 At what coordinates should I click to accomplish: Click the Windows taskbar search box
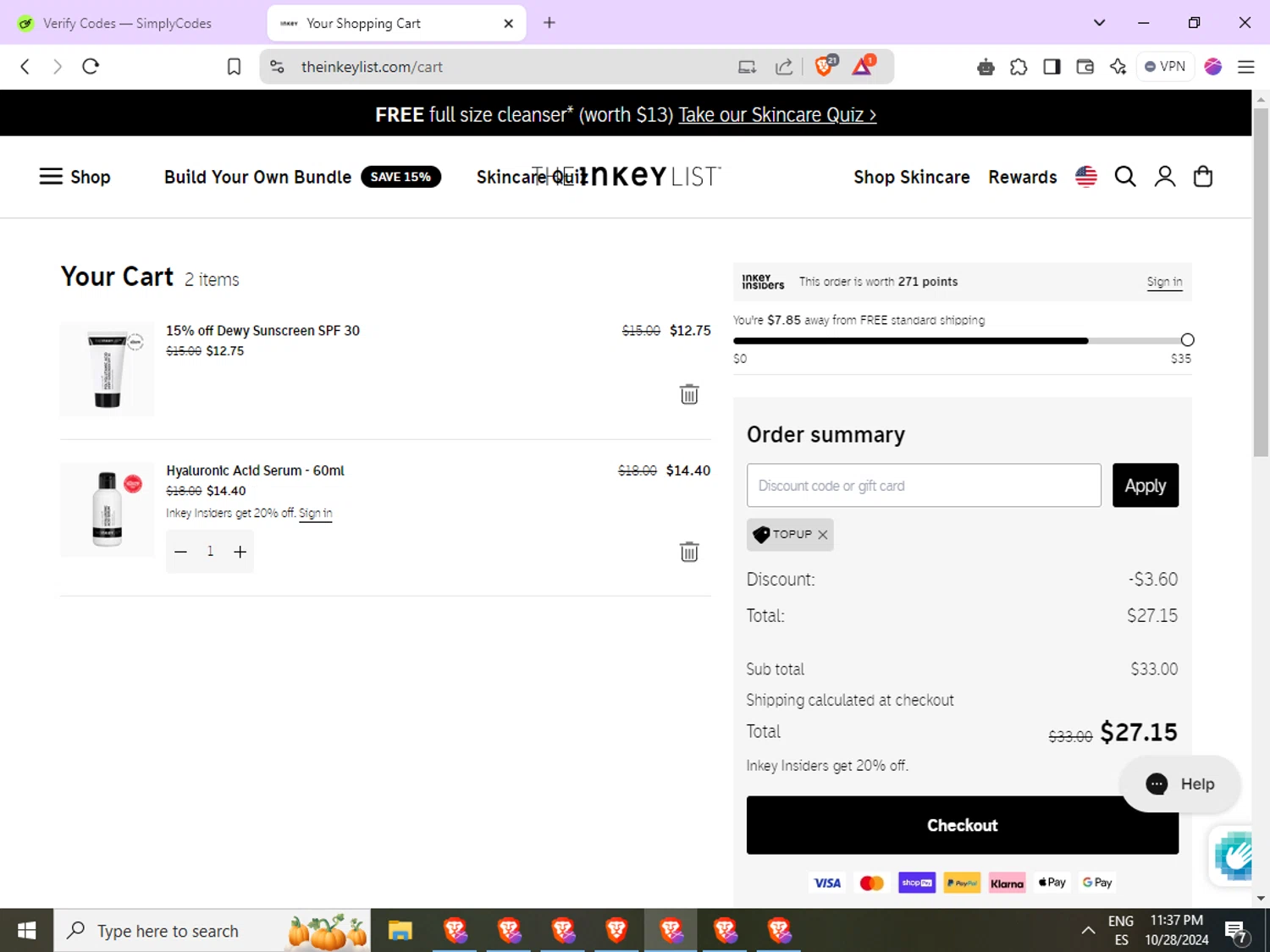213,931
